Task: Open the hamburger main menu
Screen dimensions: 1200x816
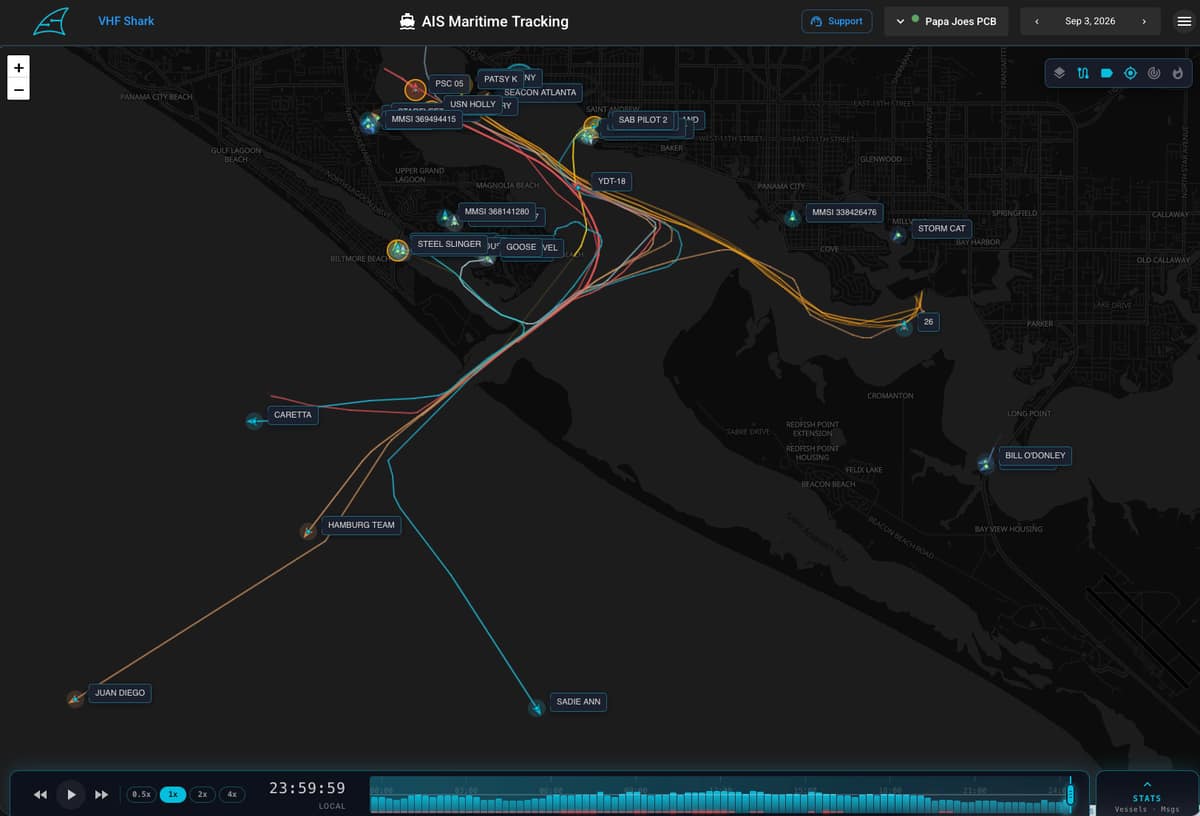Action: [x=1184, y=21]
